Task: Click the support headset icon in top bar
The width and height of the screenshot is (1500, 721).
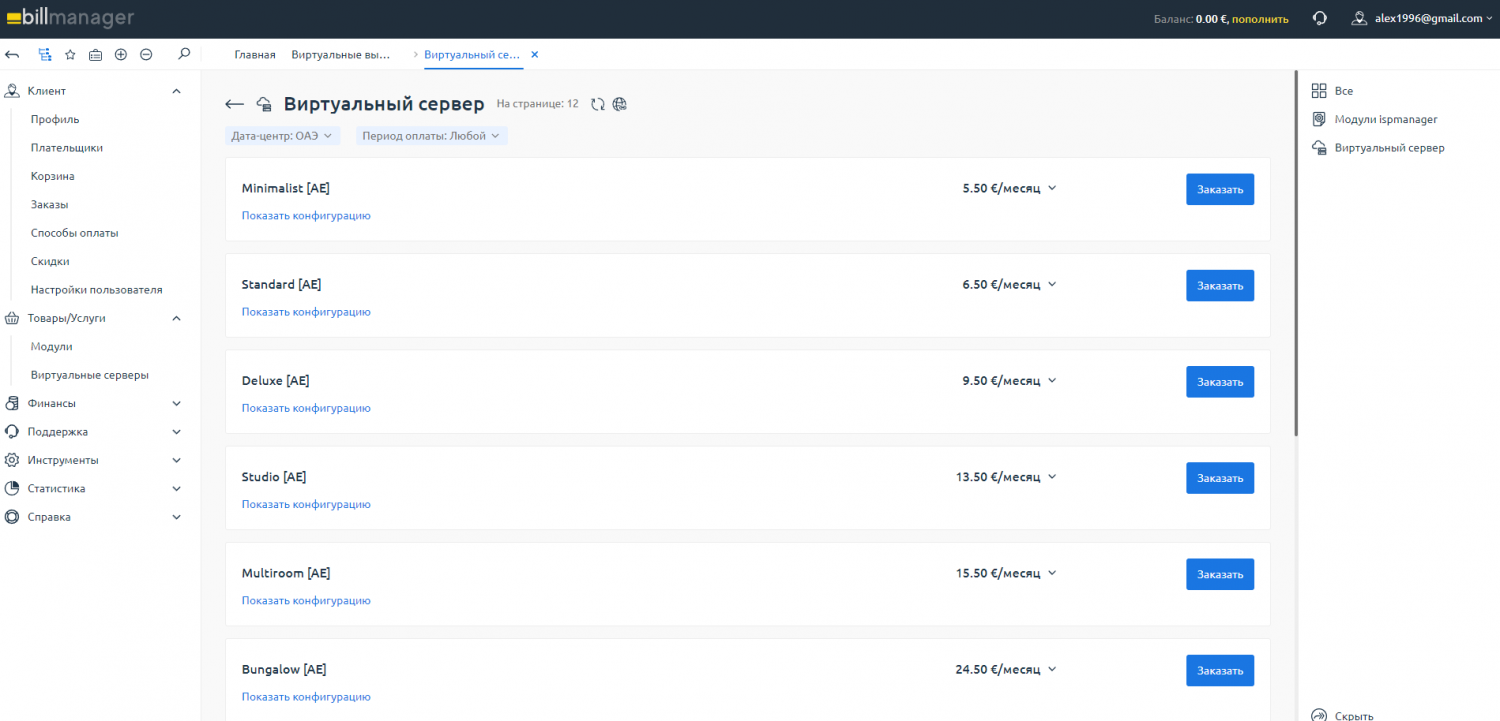Action: [x=1320, y=18]
